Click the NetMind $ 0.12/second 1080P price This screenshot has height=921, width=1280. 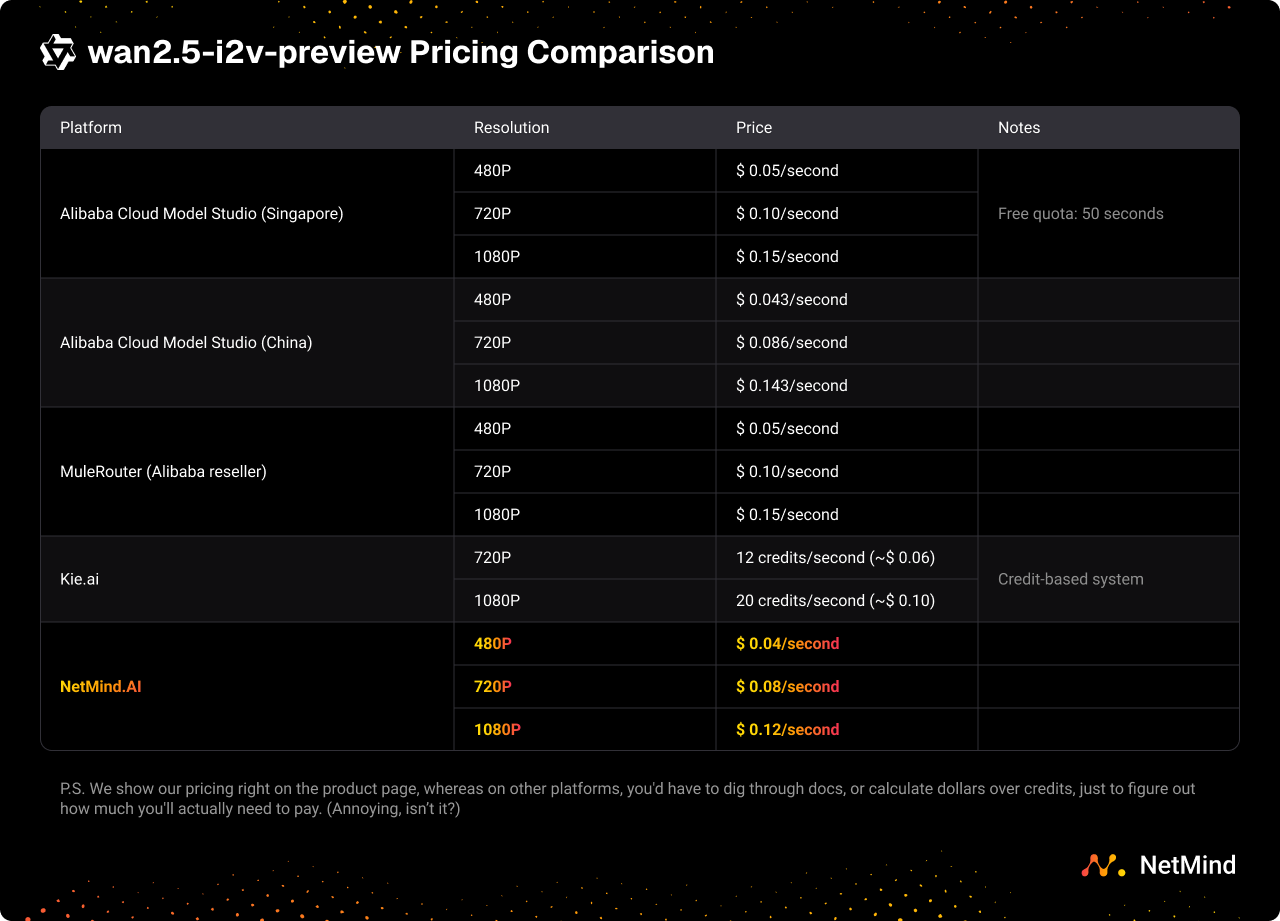787,730
